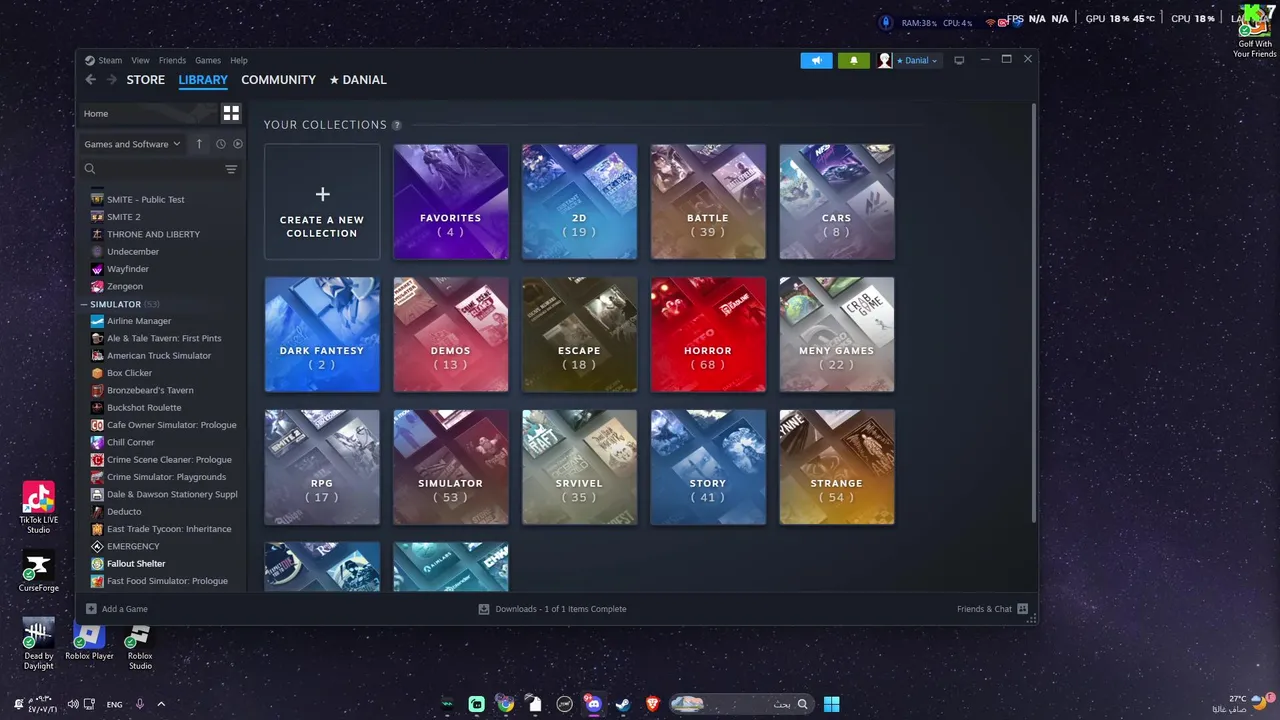
Task: Open the FAVORITES collection
Action: click(451, 202)
